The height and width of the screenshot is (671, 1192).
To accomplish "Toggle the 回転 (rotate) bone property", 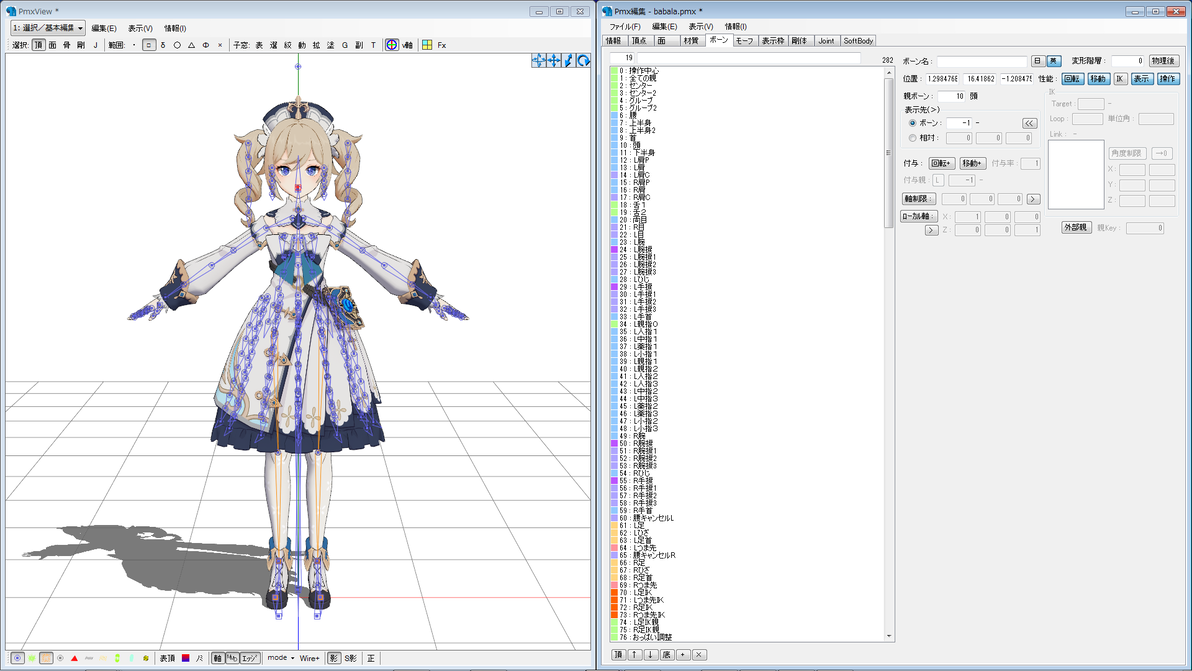I will [x=1073, y=79].
